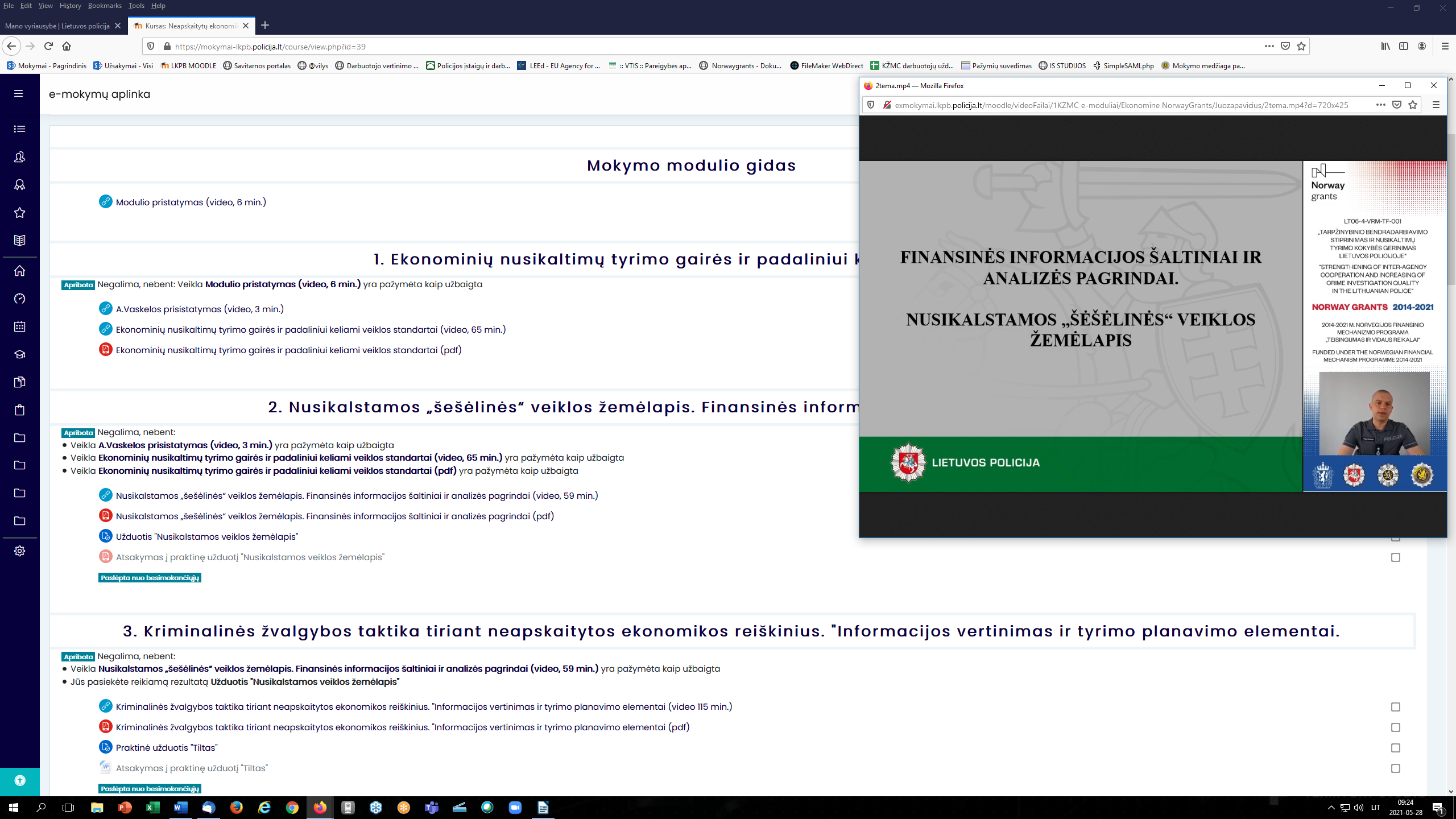Click the settings gear icon in the sidebar
The width and height of the screenshot is (1456, 819).
coord(19,551)
